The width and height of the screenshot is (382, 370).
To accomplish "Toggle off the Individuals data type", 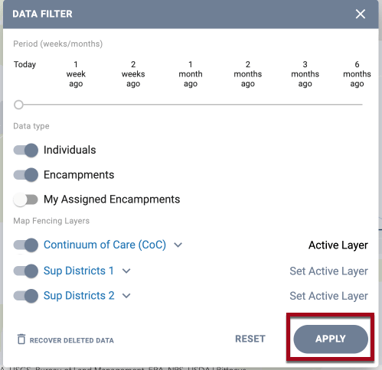I will click(26, 150).
